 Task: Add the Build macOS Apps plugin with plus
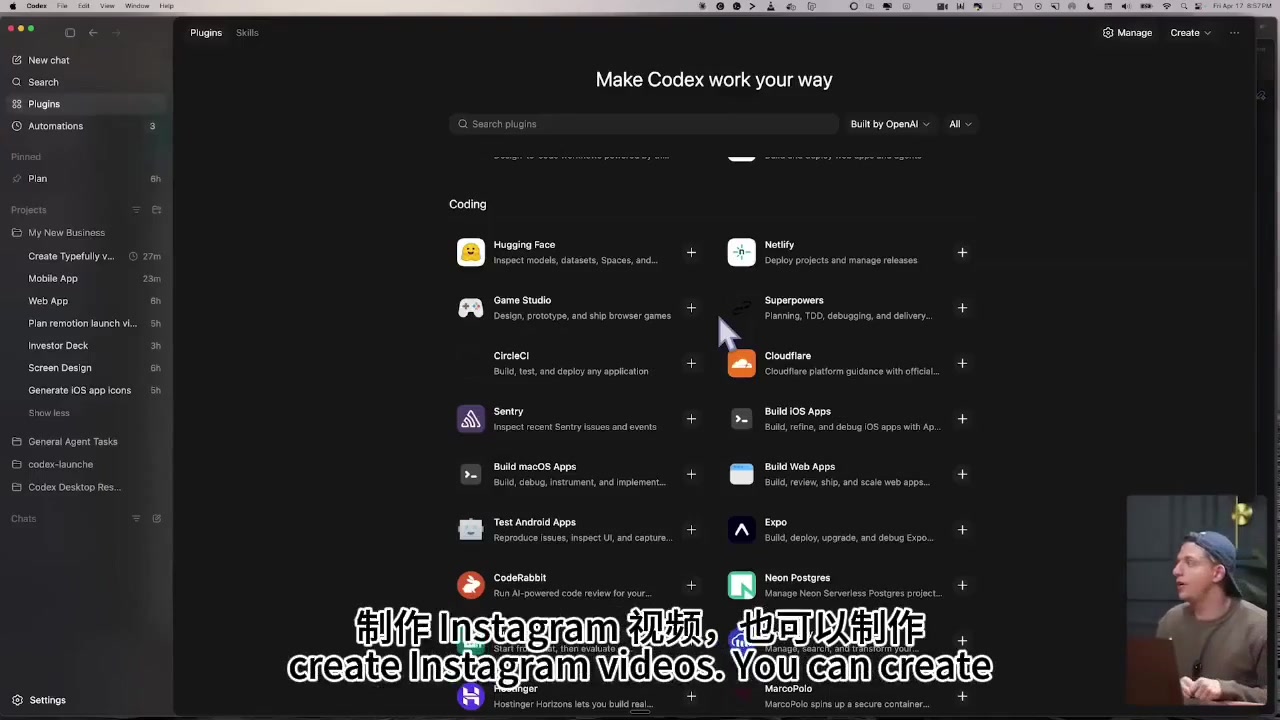[691, 474]
